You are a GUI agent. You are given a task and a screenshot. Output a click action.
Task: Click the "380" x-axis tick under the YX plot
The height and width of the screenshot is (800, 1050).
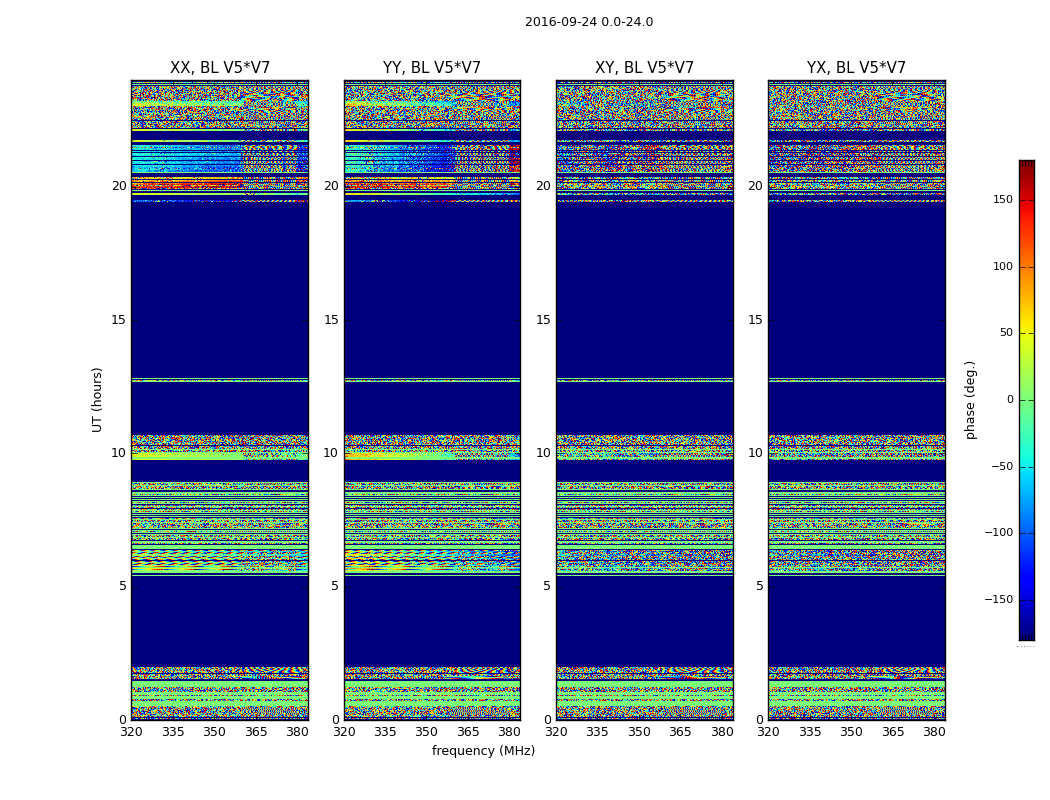tap(934, 732)
